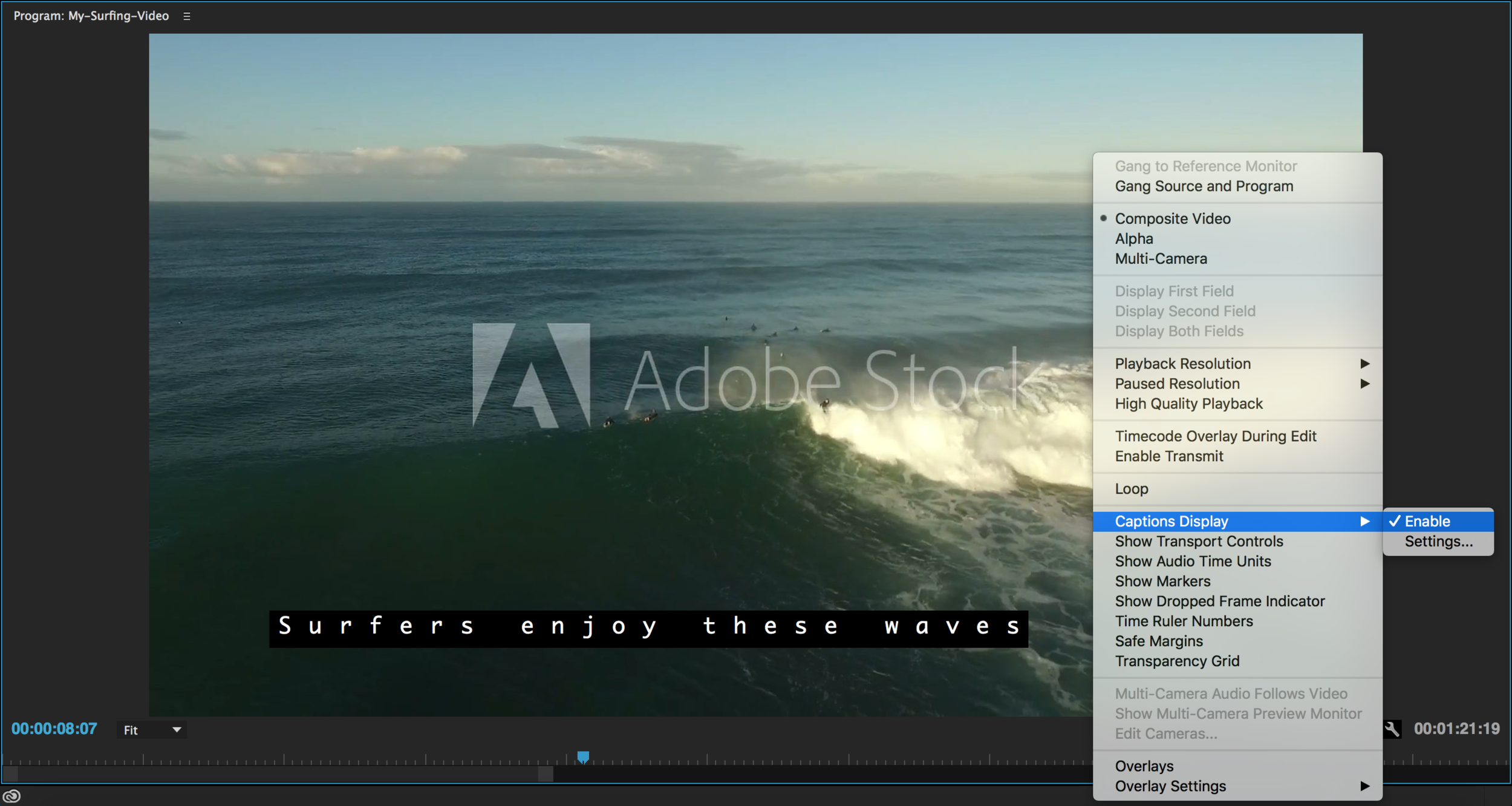This screenshot has width=1512, height=806.
Task: Toggle Show Transport Controls
Action: tap(1237, 542)
